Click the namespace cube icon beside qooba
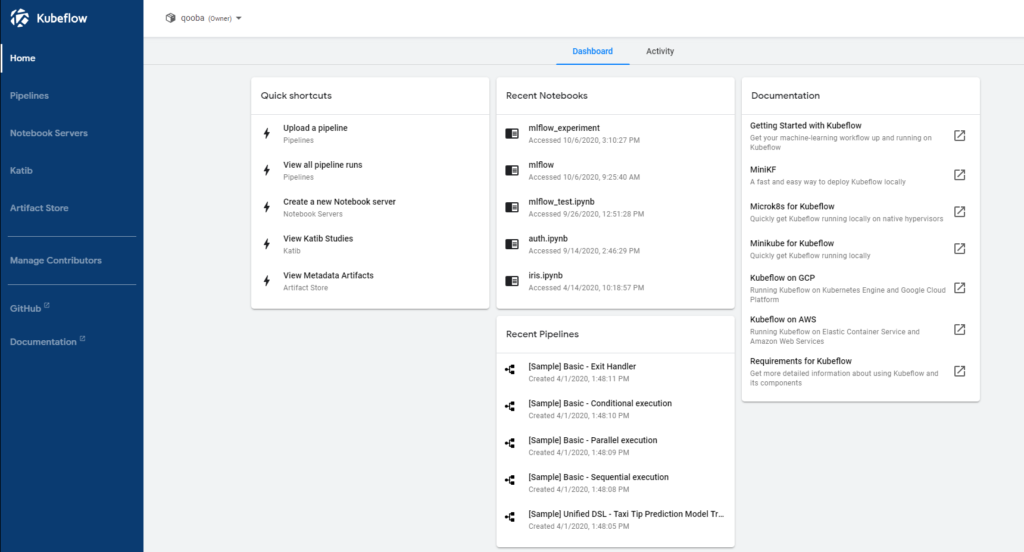This screenshot has width=1024, height=552. click(170, 18)
